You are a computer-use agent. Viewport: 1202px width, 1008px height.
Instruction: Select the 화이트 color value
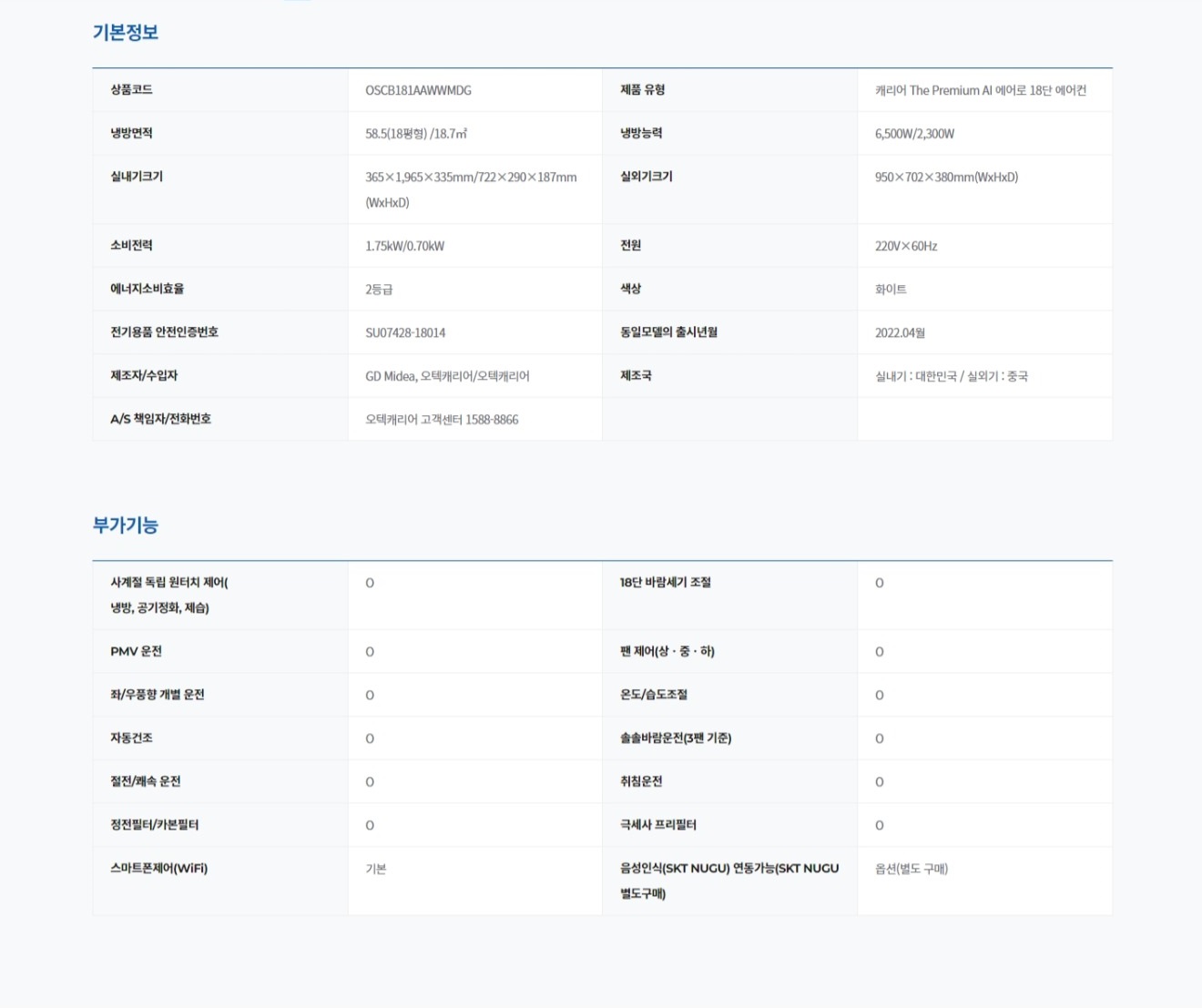[x=891, y=290]
